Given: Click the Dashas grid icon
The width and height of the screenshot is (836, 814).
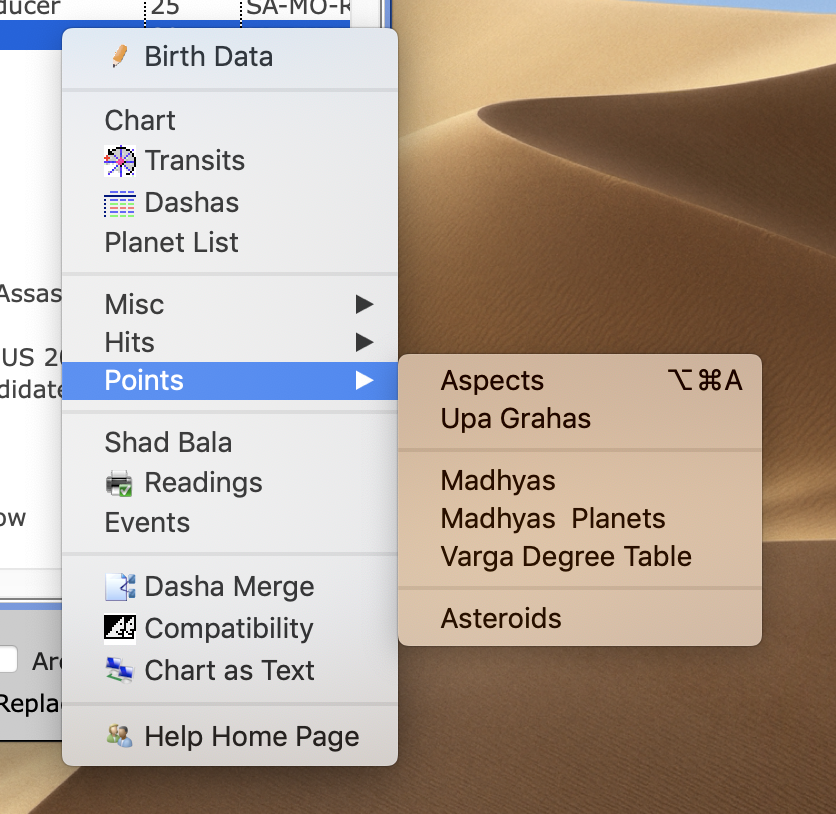Looking at the screenshot, I should (x=120, y=203).
